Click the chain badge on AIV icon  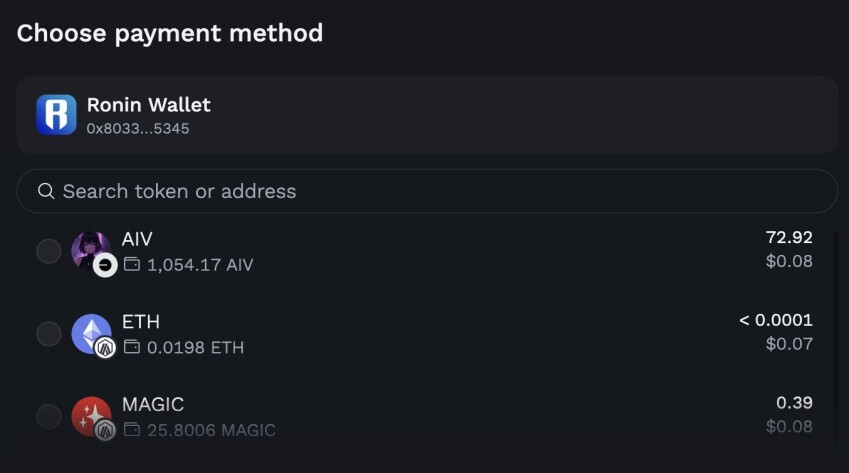(105, 265)
